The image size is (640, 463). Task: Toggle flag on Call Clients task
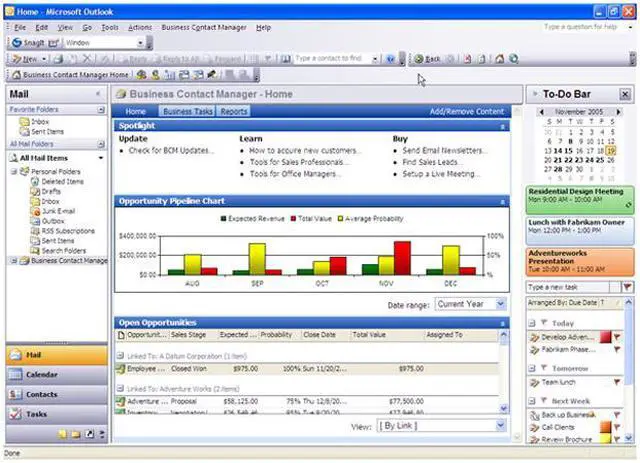[x=617, y=427]
